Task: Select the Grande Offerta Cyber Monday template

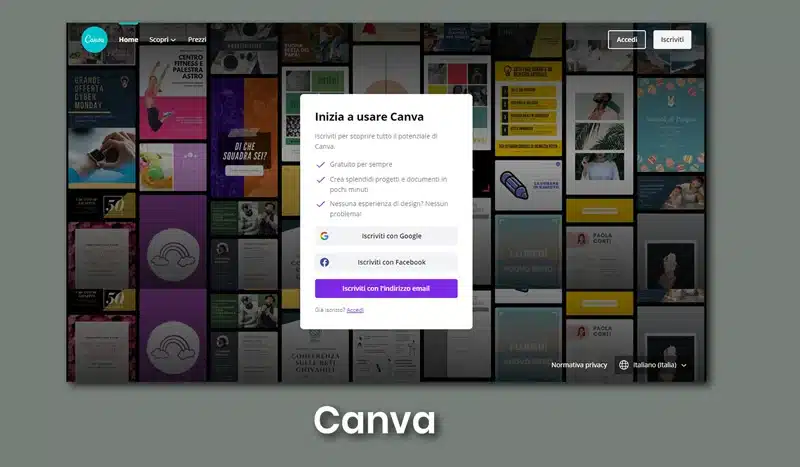Action: (102, 128)
